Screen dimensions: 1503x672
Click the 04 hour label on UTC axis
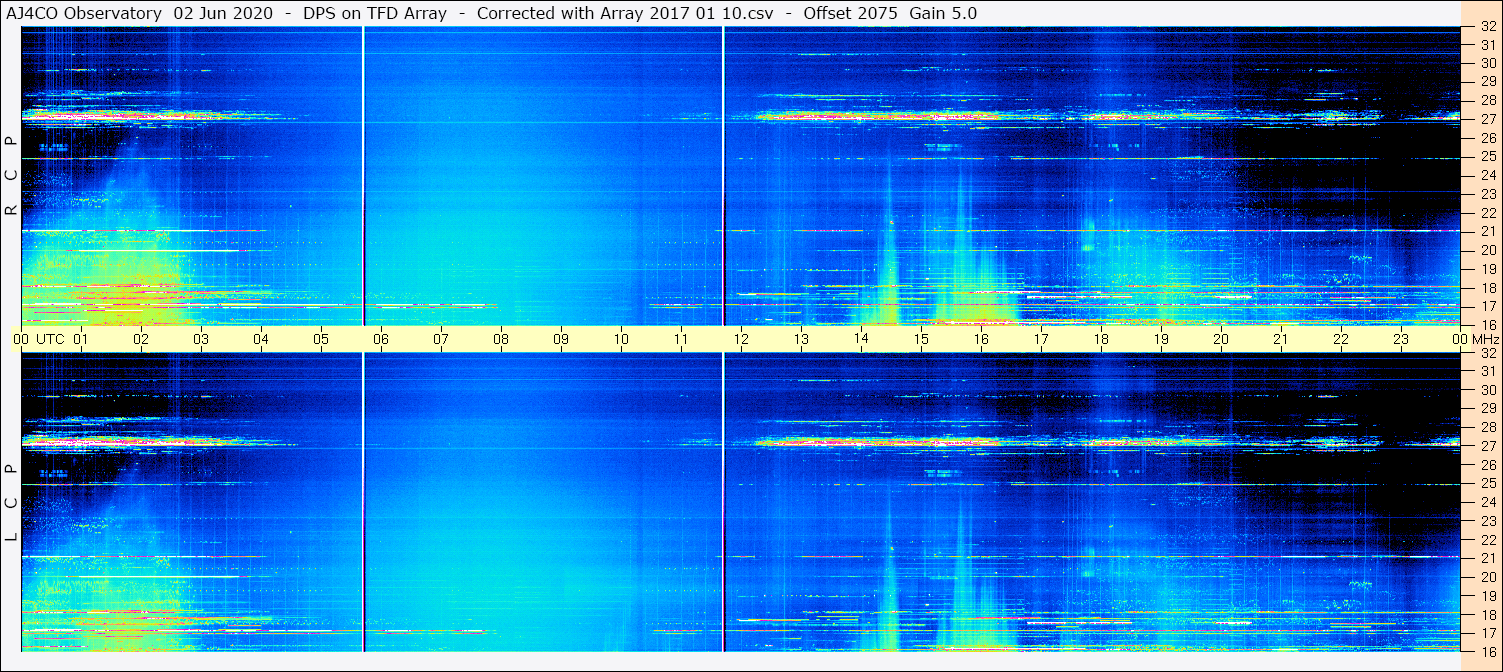[x=261, y=339]
